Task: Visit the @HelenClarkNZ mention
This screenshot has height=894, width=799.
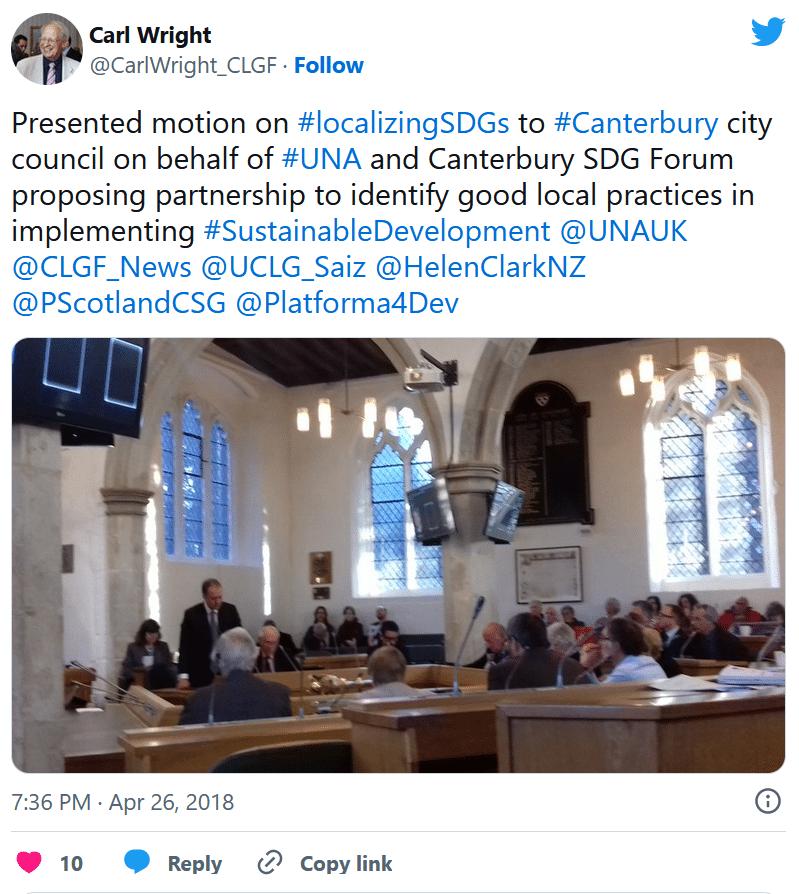Action: 480,267
